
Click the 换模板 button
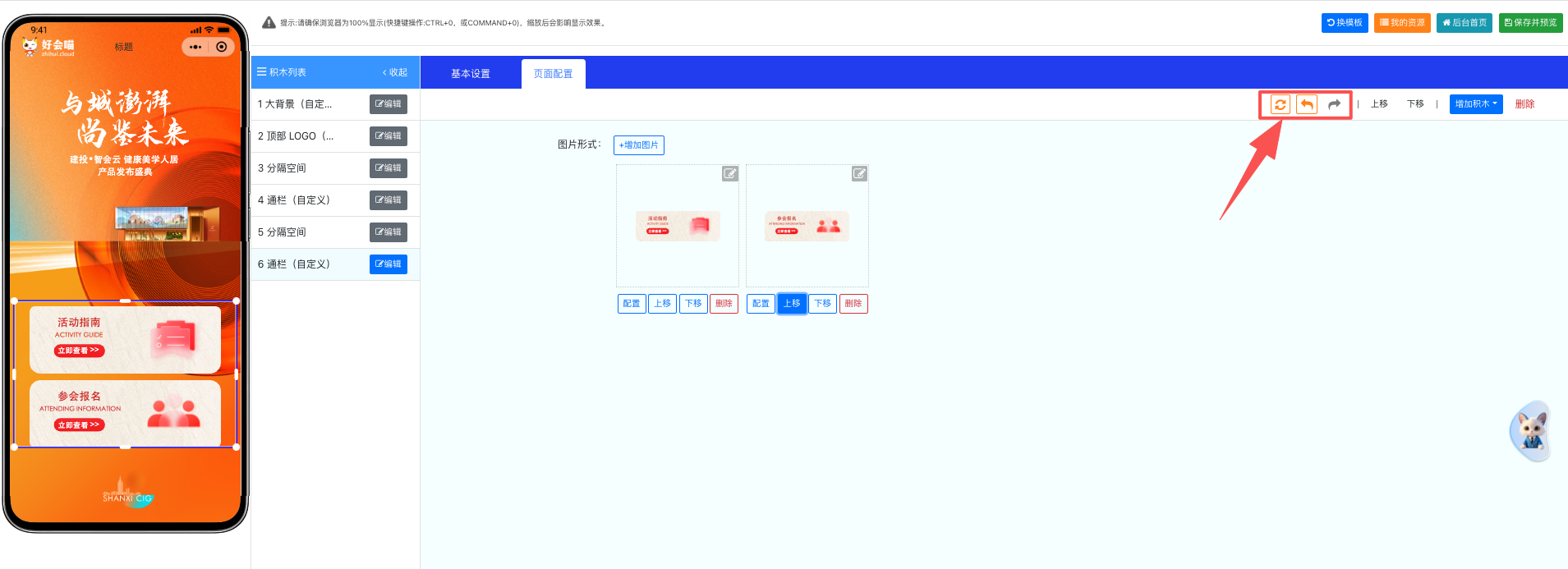pyautogui.click(x=1345, y=23)
